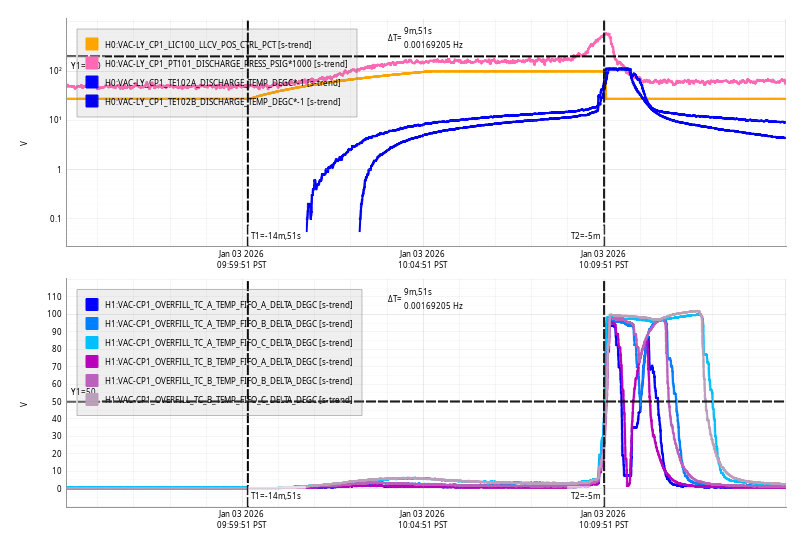The image size is (804, 551).
Task: Click the blue TE102B_DISCHARGE_TEMP legend swatch
Action: coord(92,101)
